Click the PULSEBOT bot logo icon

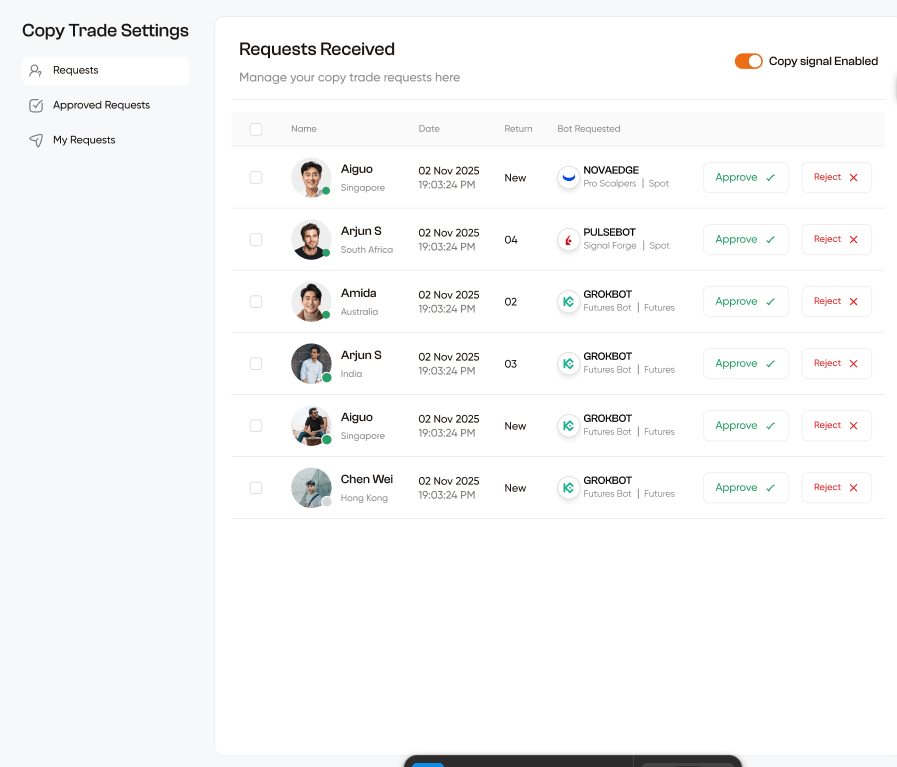pos(568,240)
